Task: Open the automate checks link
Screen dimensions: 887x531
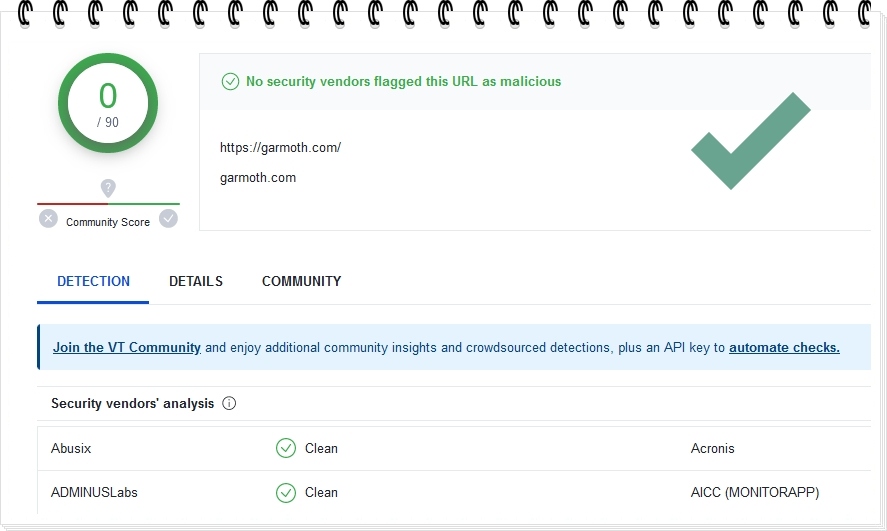Action: tap(784, 348)
